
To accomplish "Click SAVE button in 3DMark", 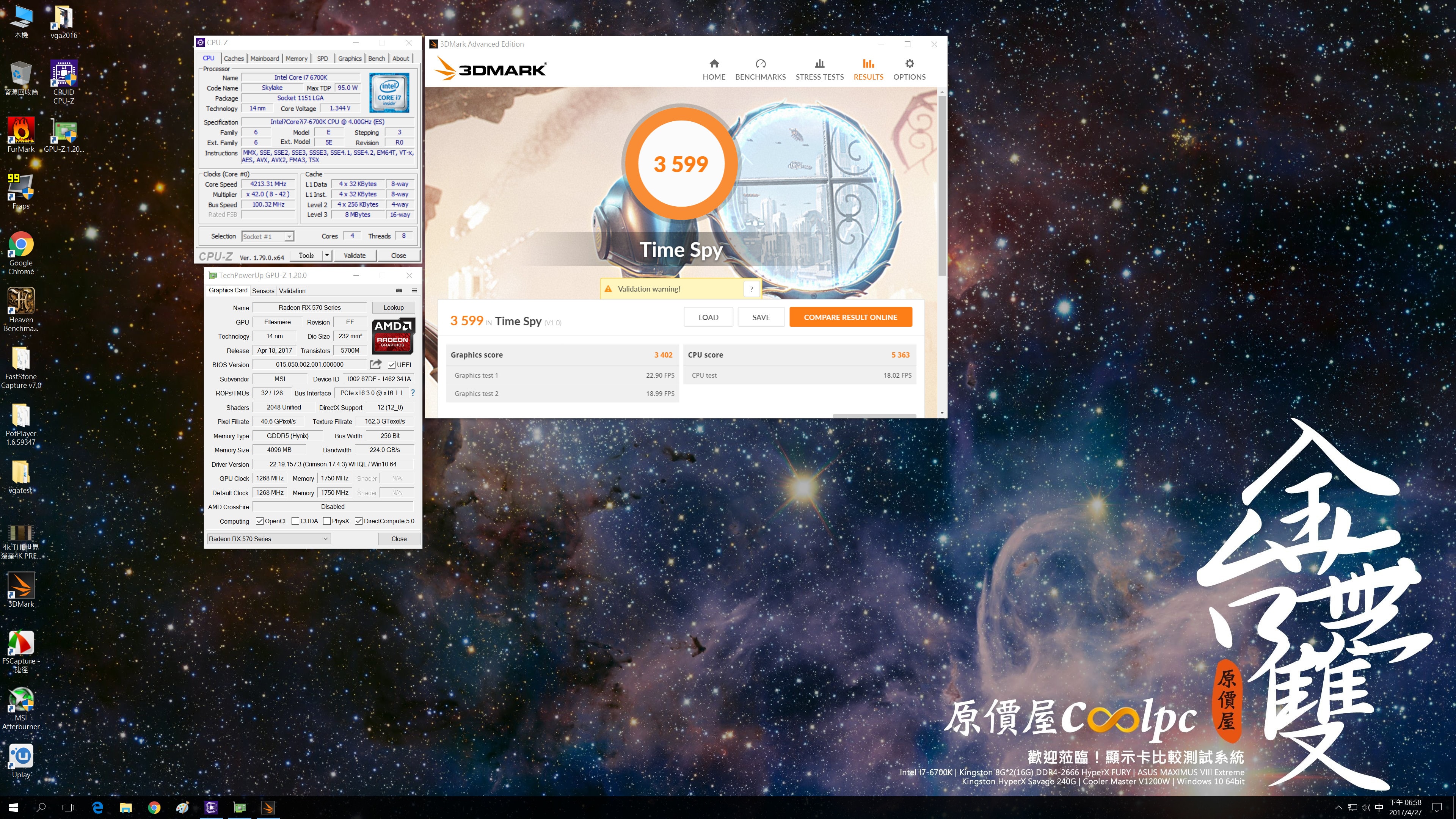I will [x=761, y=317].
